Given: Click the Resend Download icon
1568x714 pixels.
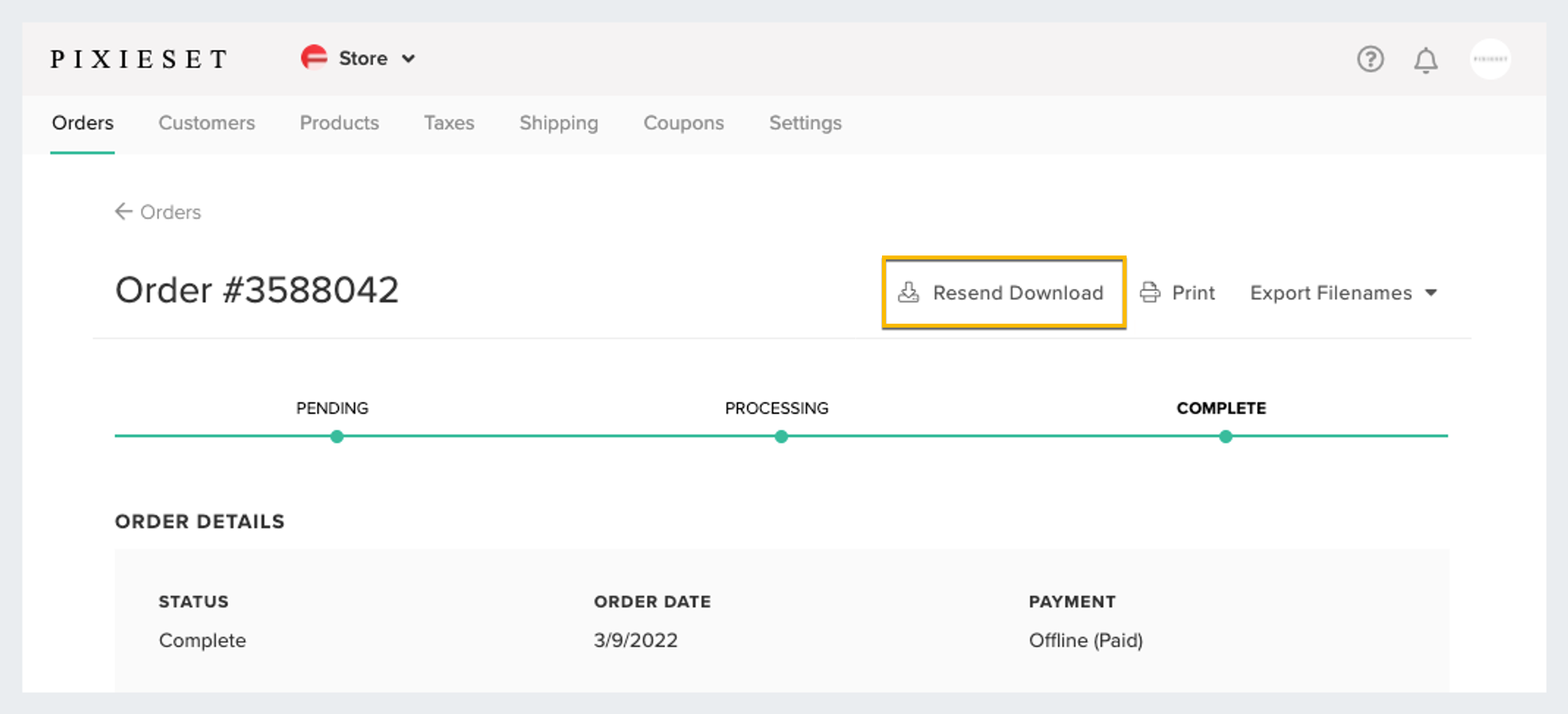Looking at the screenshot, I should (909, 292).
